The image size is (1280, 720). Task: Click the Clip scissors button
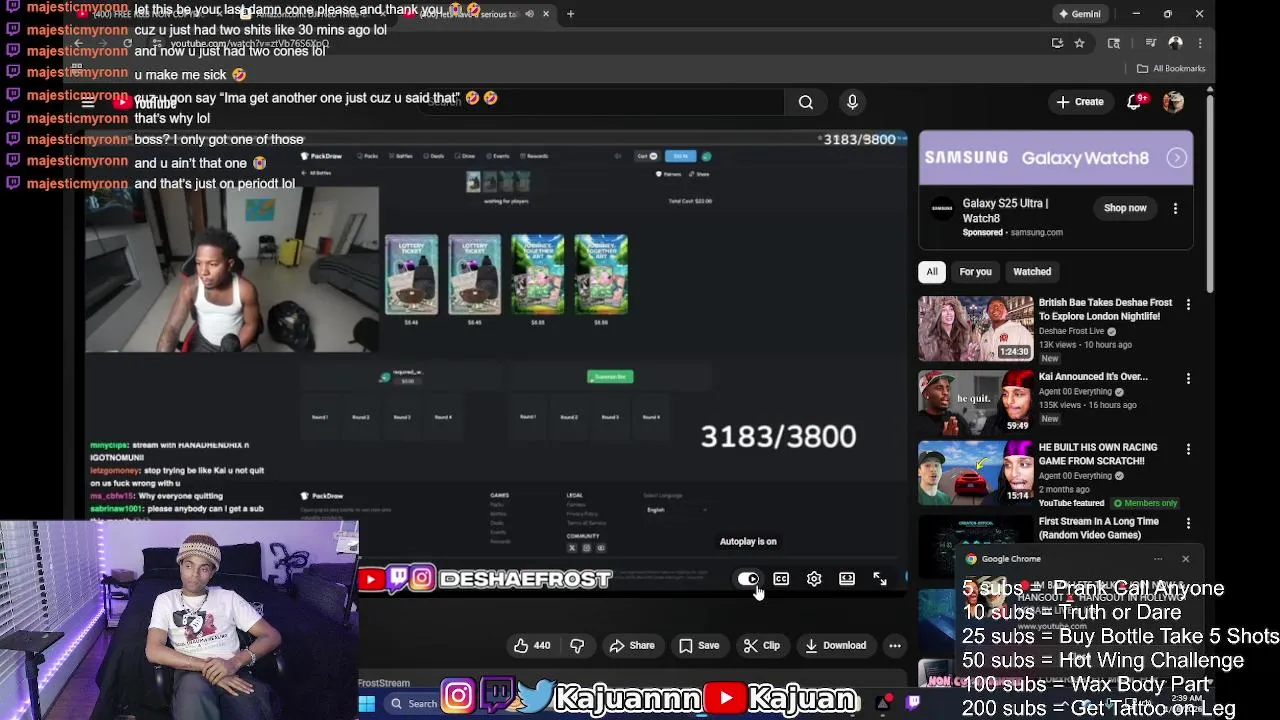[762, 646]
